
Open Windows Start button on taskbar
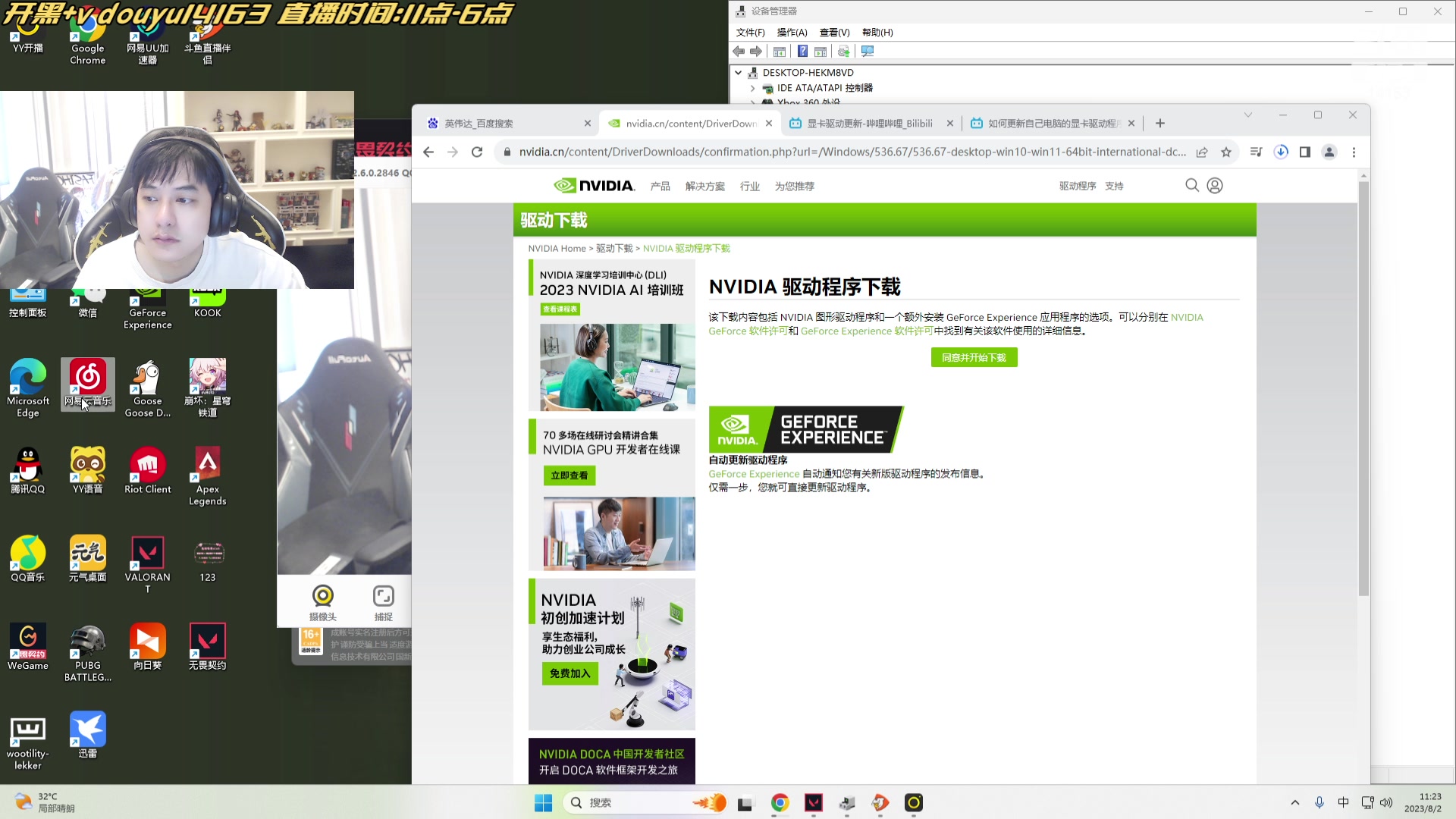pyautogui.click(x=543, y=802)
